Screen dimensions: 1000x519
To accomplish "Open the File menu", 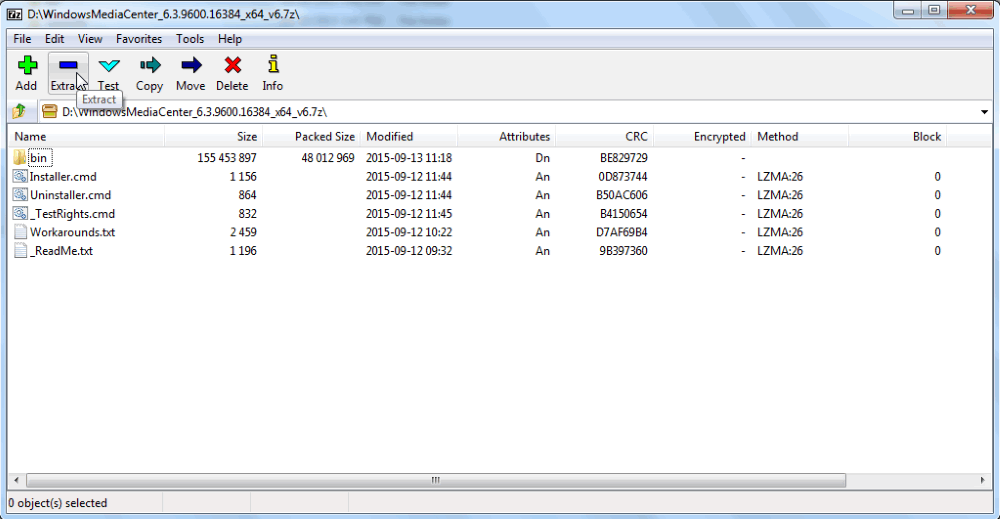I will pos(22,39).
